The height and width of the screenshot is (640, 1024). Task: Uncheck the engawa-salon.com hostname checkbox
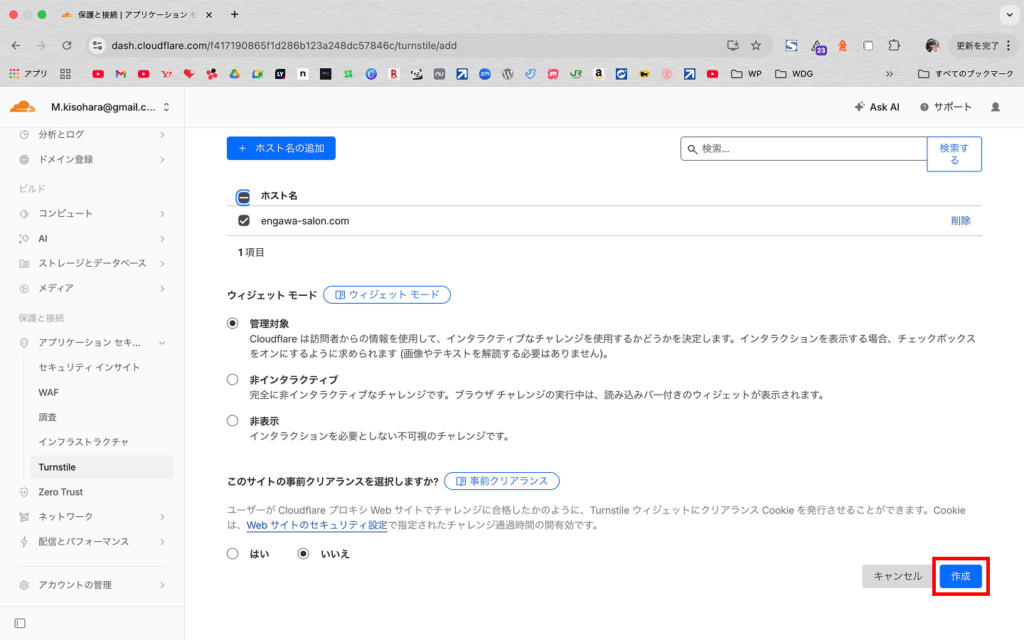click(243, 221)
